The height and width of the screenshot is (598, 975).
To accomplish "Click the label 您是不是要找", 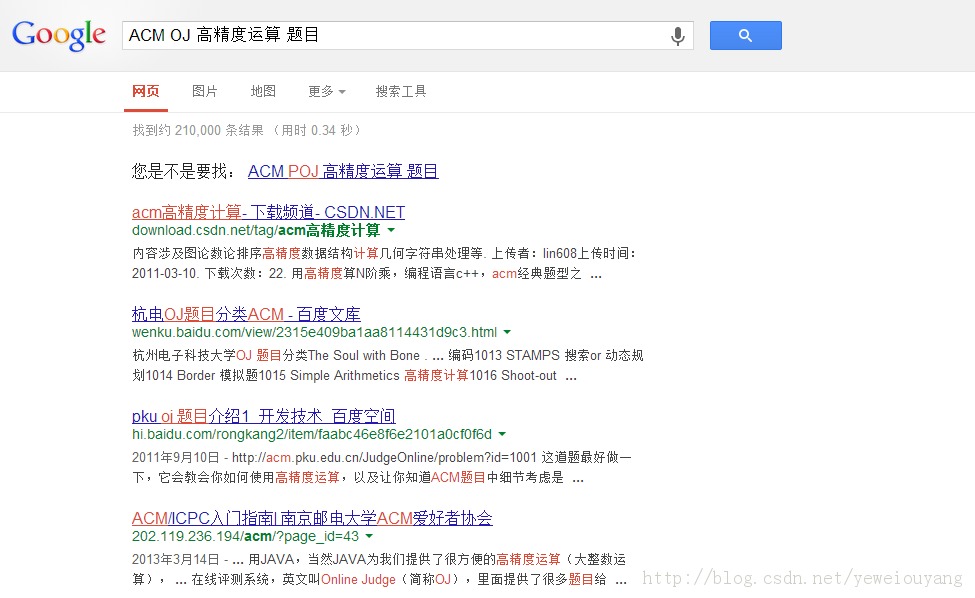I will click(x=183, y=171).
